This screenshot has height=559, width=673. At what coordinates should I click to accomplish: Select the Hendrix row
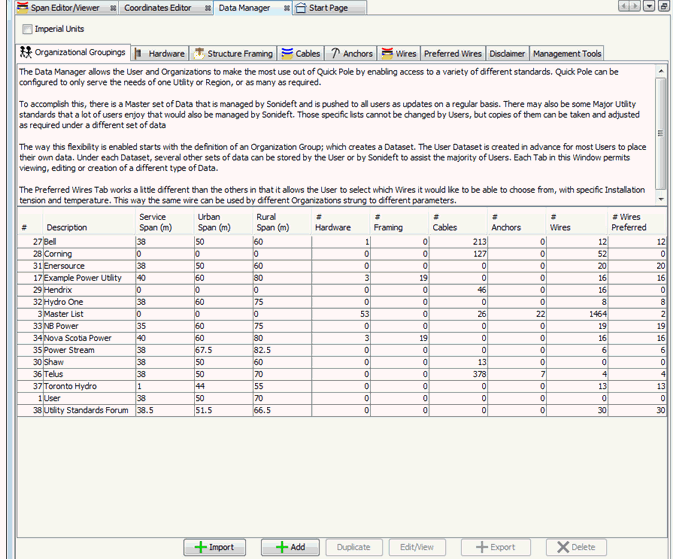tap(342, 290)
